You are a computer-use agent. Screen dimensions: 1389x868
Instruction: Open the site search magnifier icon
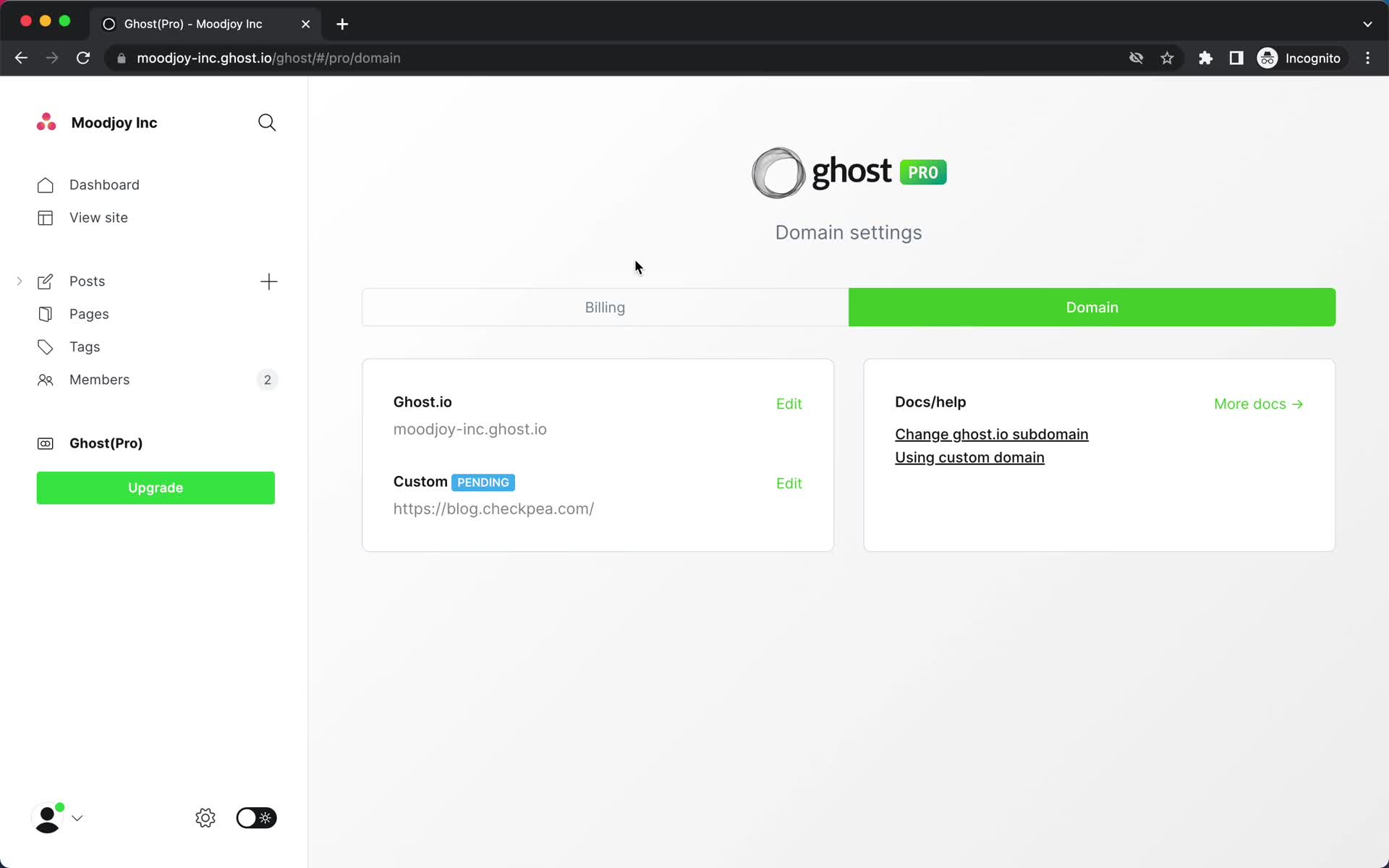point(267,122)
